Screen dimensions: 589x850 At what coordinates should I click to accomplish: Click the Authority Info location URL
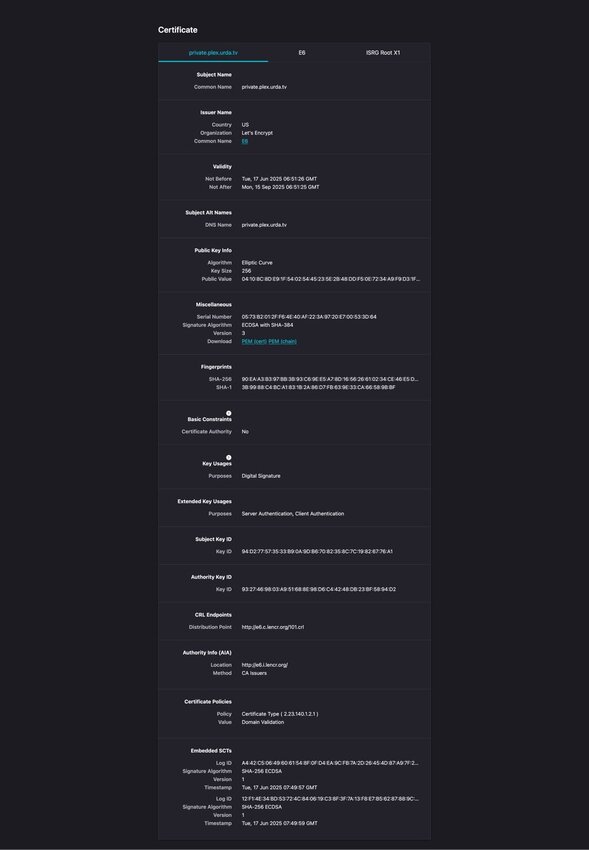(264, 665)
